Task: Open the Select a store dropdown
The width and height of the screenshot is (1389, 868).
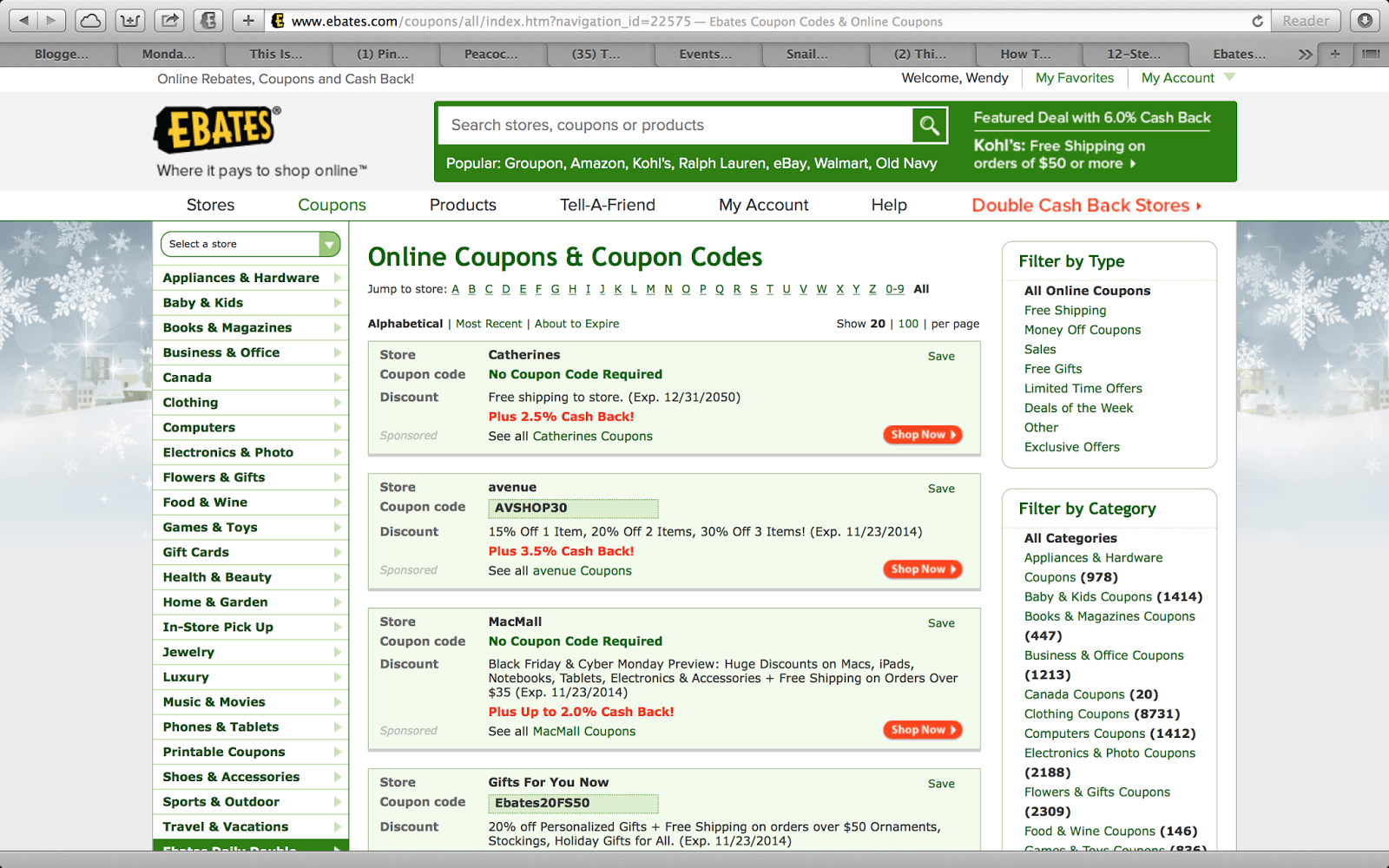Action: (x=250, y=244)
